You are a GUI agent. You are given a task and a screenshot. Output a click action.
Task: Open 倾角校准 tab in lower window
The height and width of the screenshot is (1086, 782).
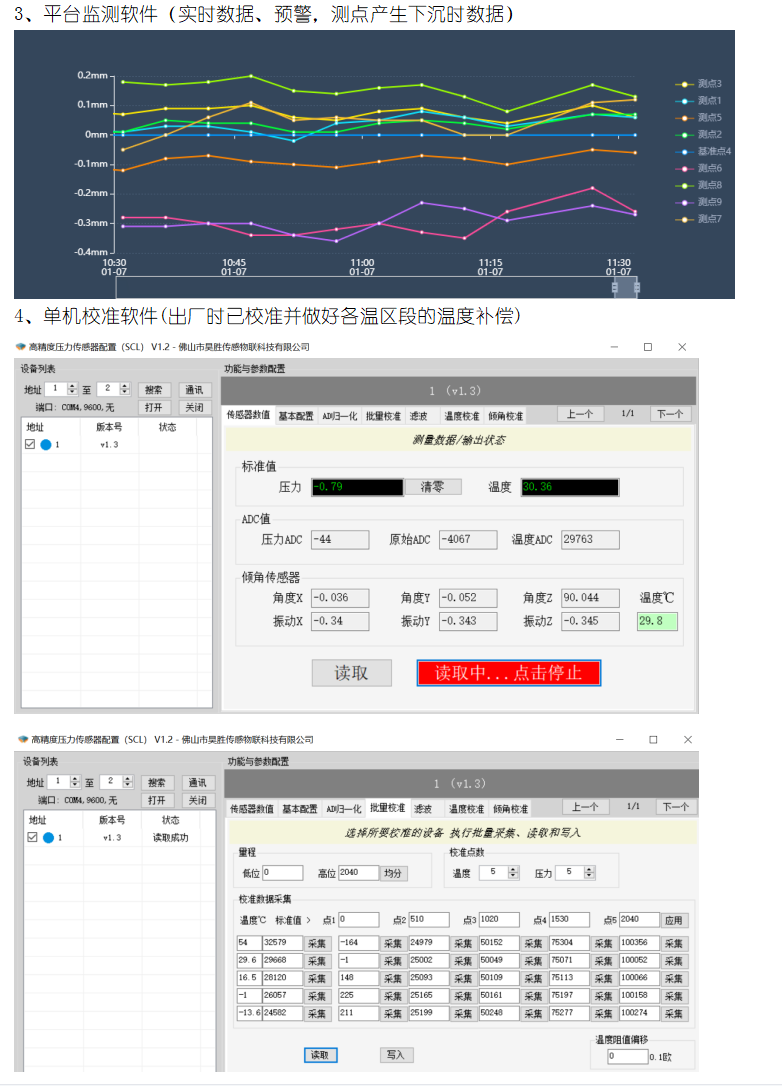pyautogui.click(x=509, y=809)
